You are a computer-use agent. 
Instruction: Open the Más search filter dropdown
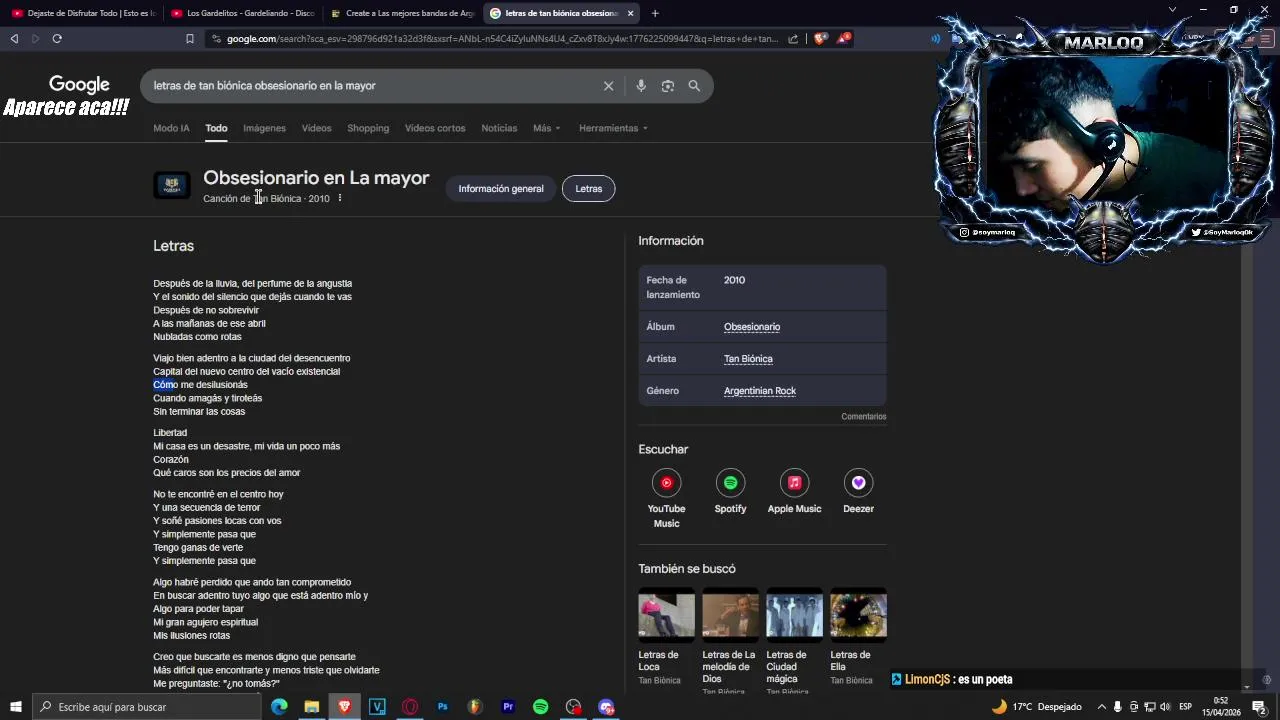click(546, 128)
